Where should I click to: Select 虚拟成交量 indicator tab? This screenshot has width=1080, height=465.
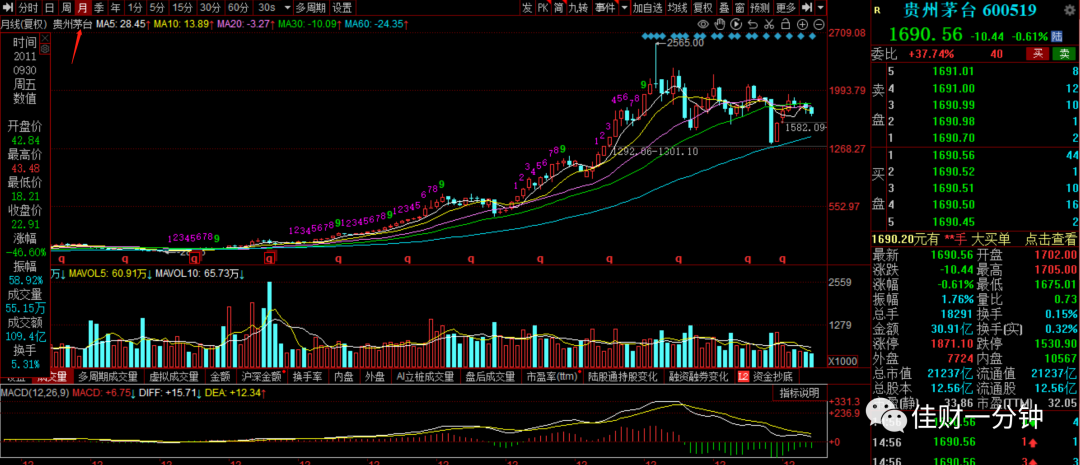pyautogui.click(x=174, y=377)
